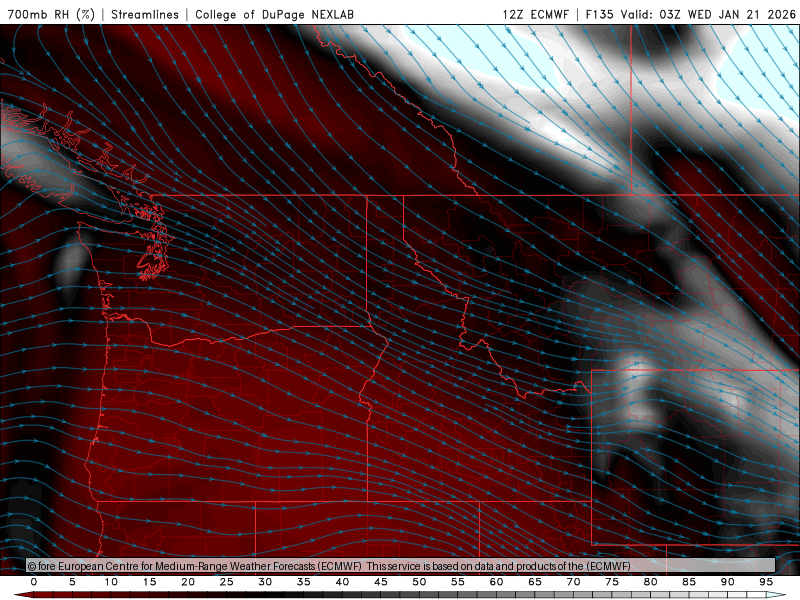Click the '45' value on color scale
800x600 pixels.
381,582
